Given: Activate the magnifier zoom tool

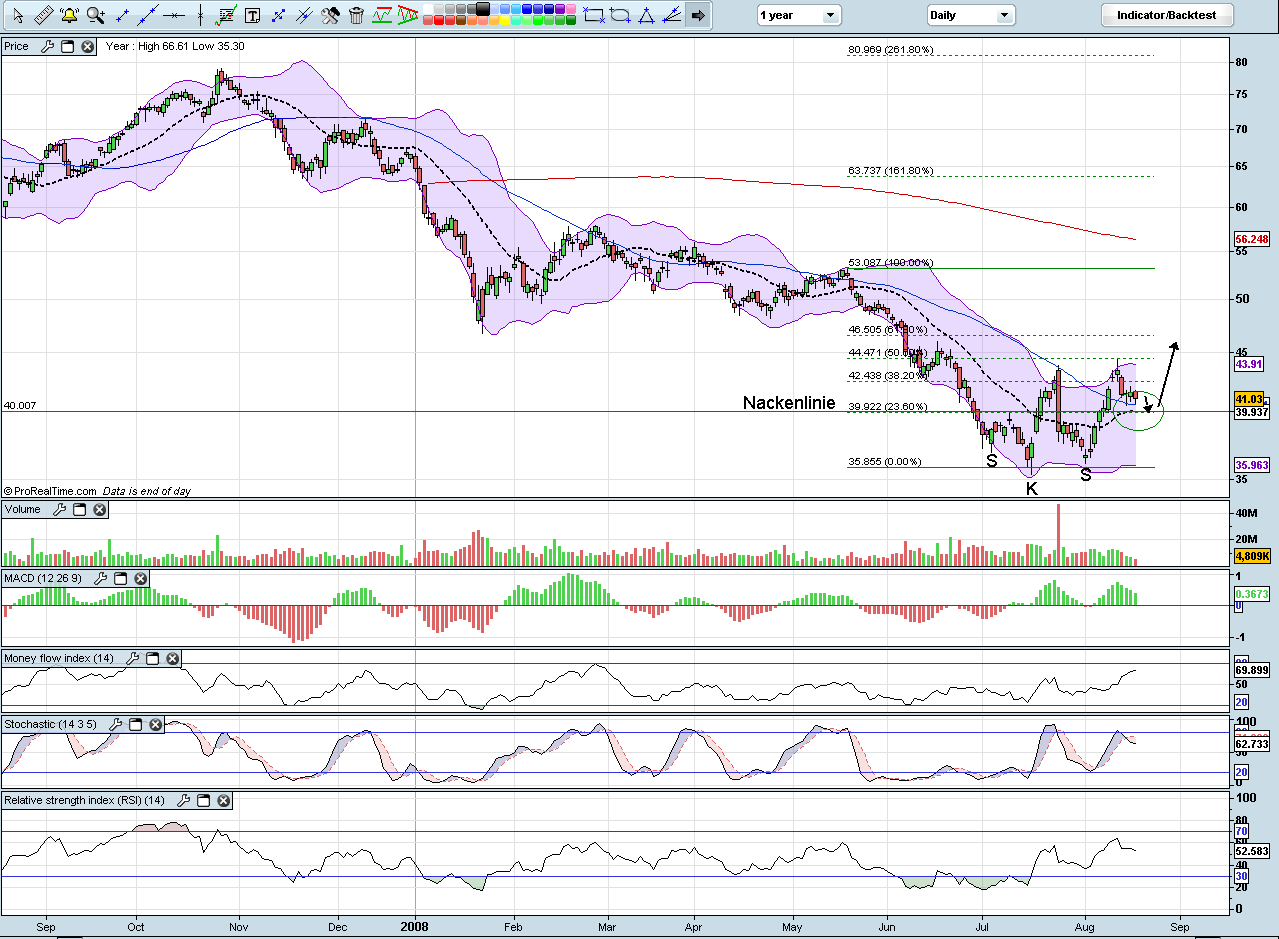Looking at the screenshot, I should pos(96,15).
